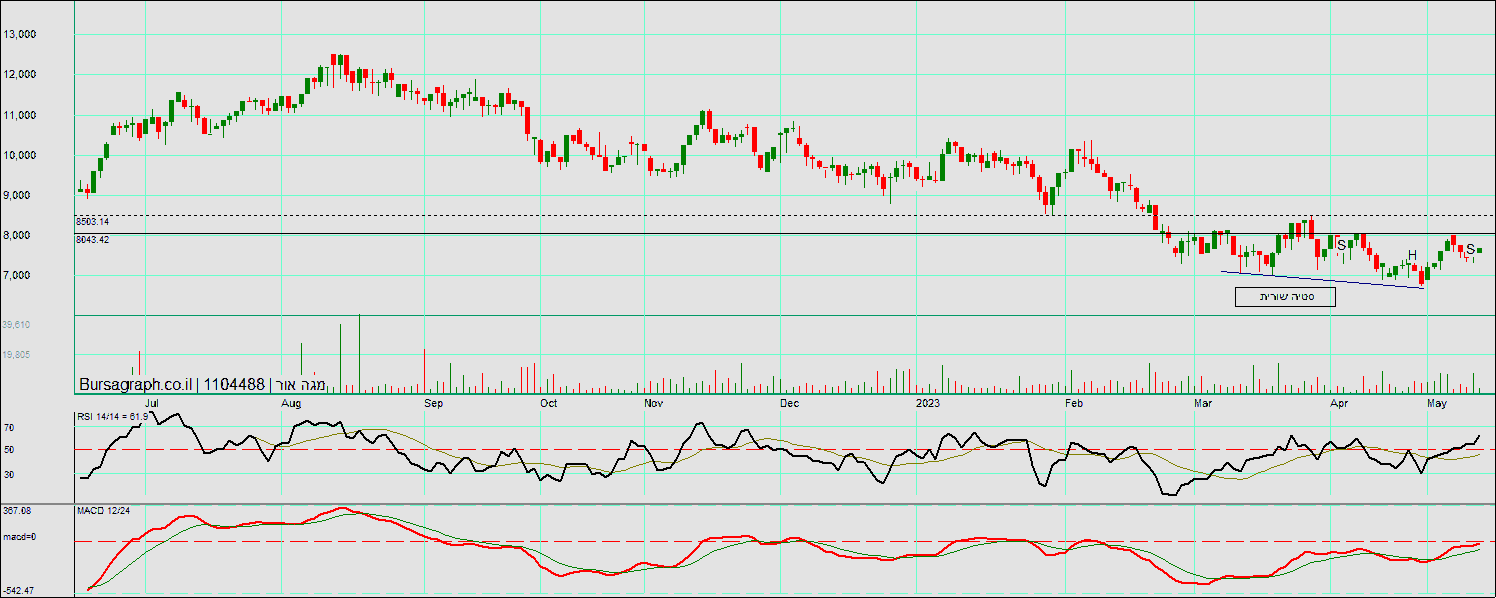The image size is (1496, 598).
Task: Click the -542.47 MACD minimum label
Action: tap(17, 591)
